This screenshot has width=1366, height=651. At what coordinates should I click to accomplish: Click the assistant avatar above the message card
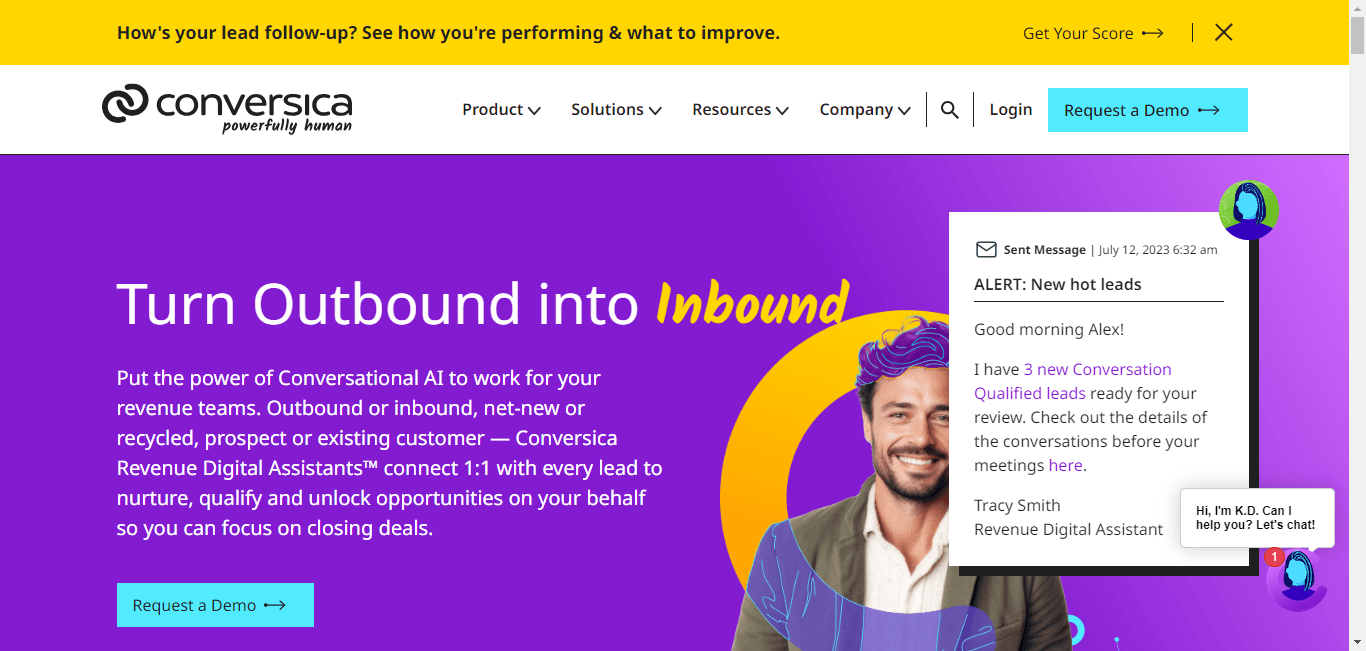(x=1249, y=210)
